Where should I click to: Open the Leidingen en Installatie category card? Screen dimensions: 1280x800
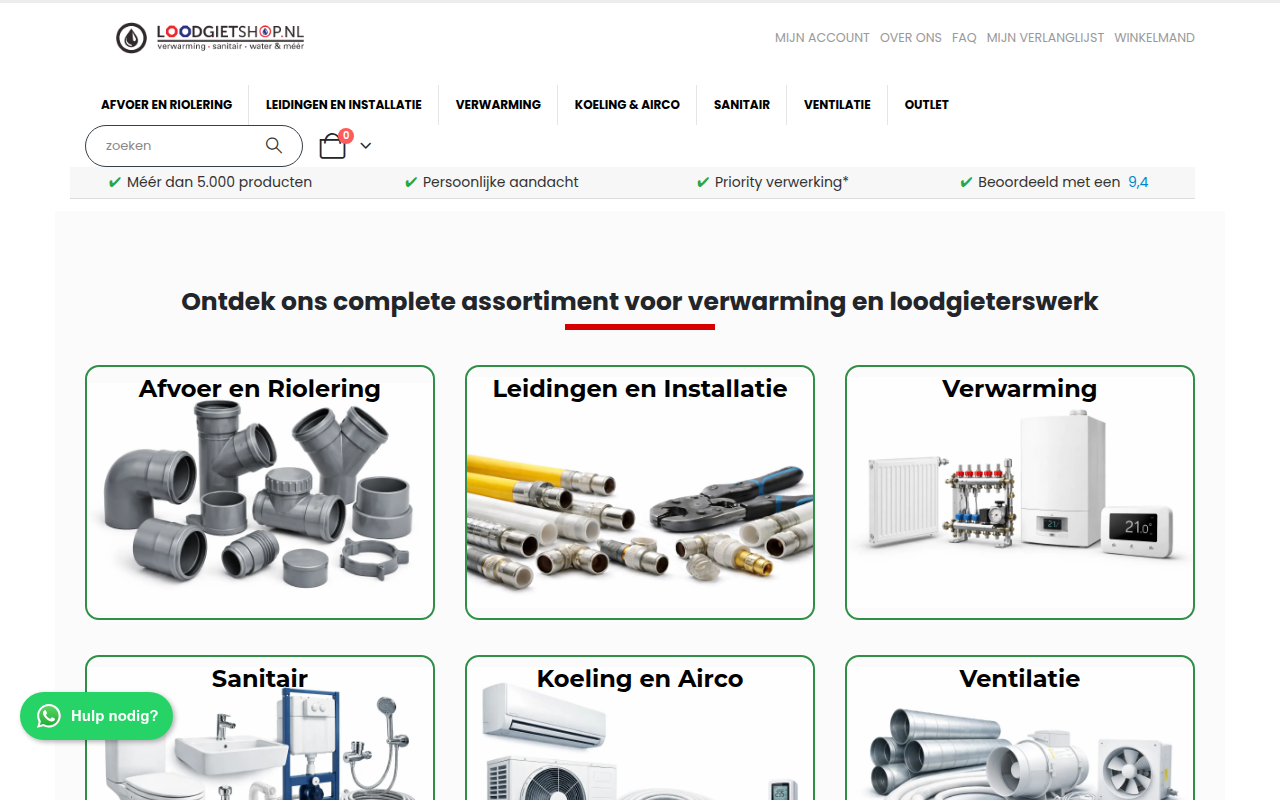click(640, 492)
